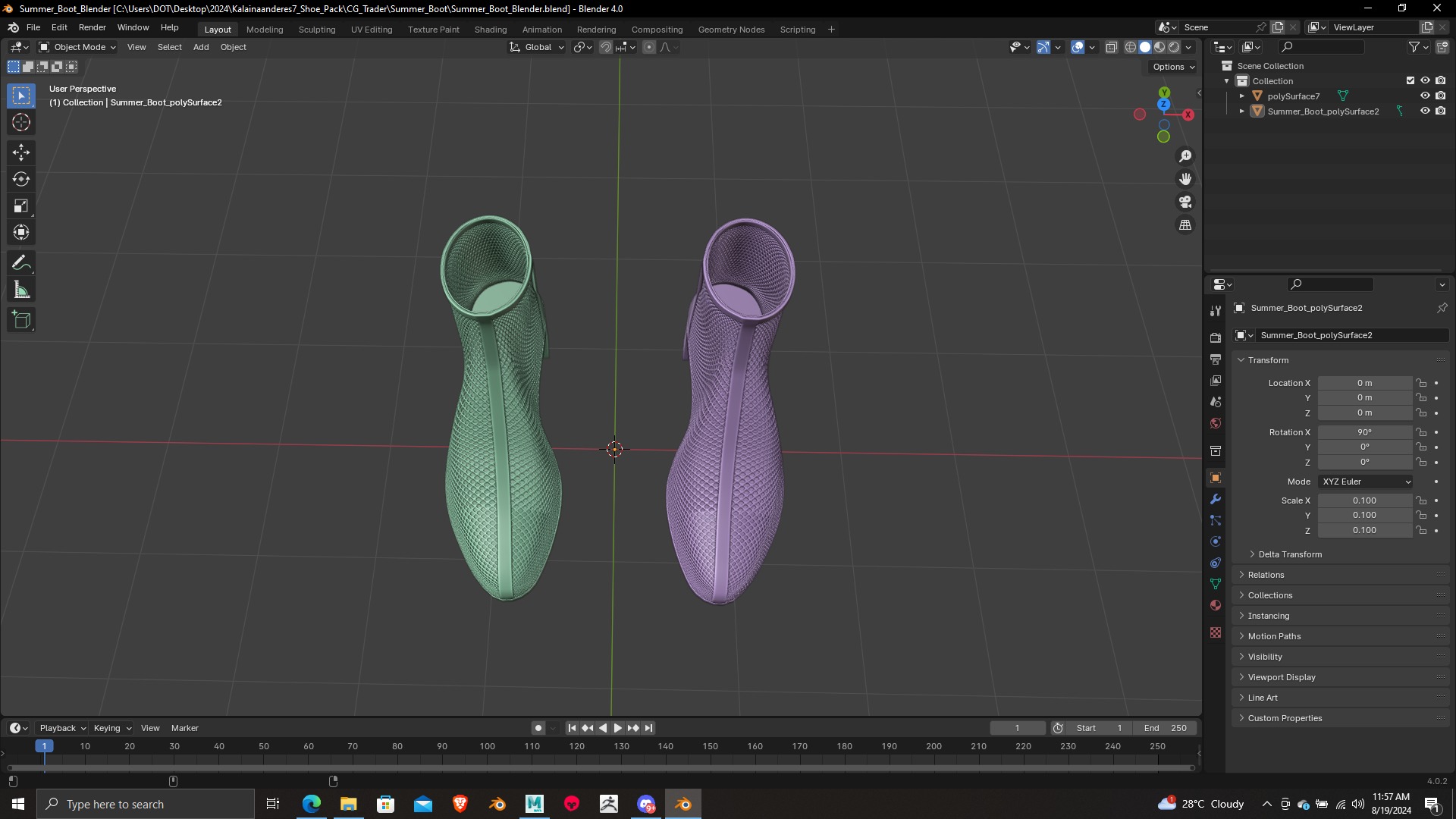Image resolution: width=1456 pixels, height=819 pixels.
Task: Play the animation forward
Action: (617, 728)
